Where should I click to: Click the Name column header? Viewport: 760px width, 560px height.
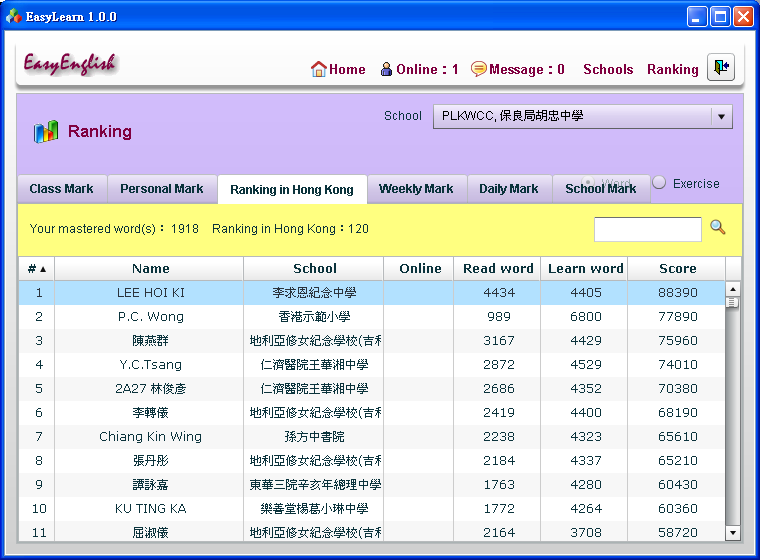151,269
